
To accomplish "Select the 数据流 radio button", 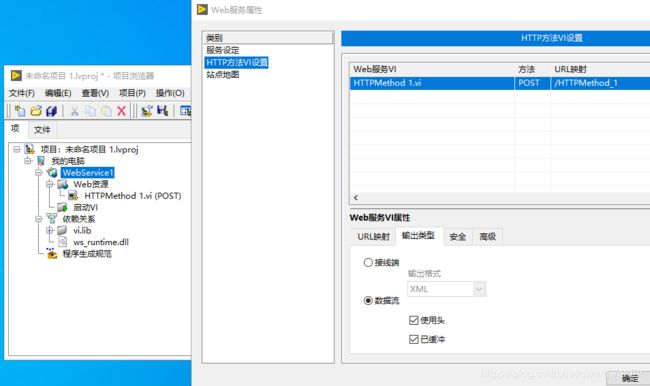I will coord(368,301).
